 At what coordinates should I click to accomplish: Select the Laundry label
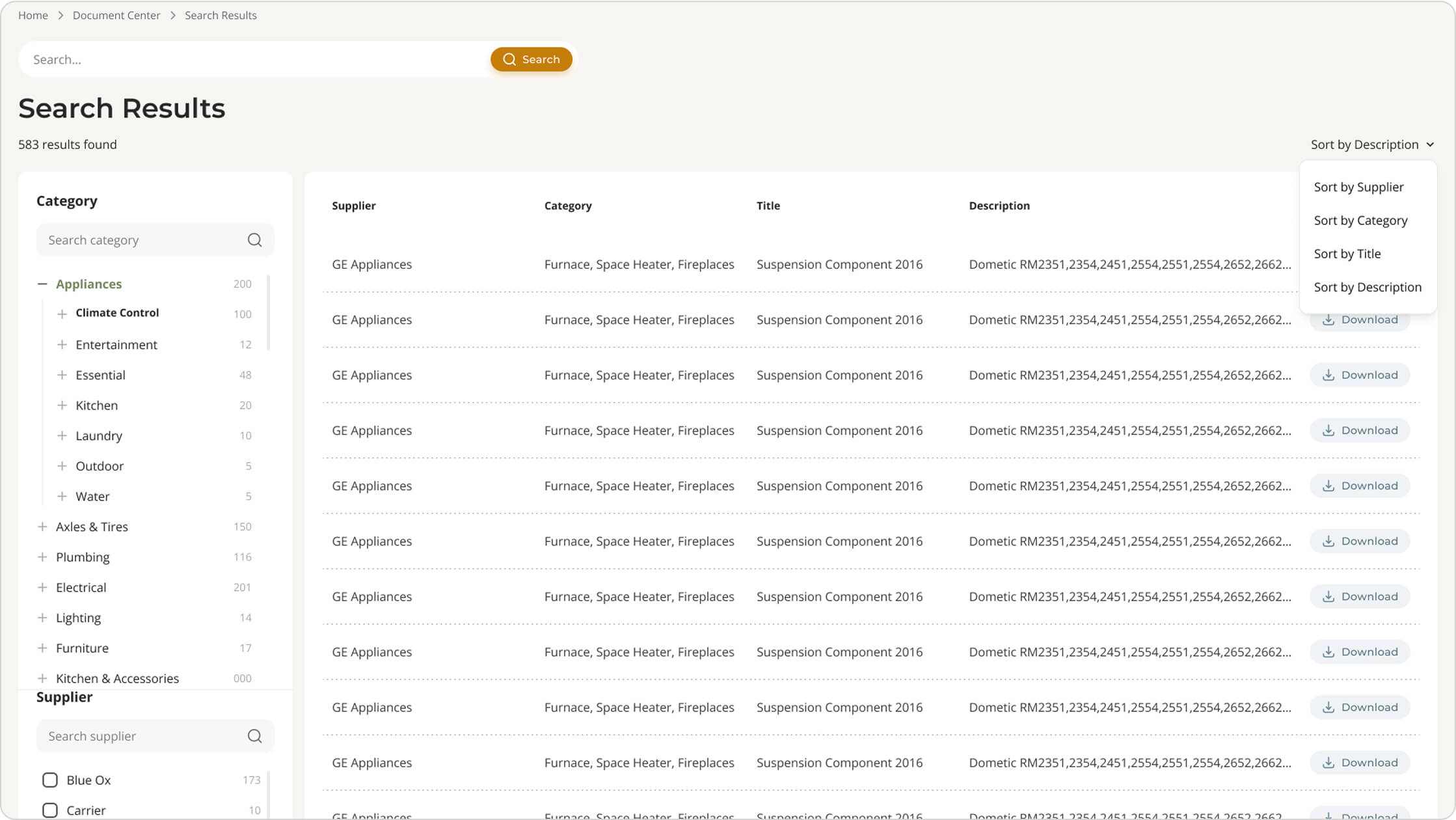click(x=99, y=435)
